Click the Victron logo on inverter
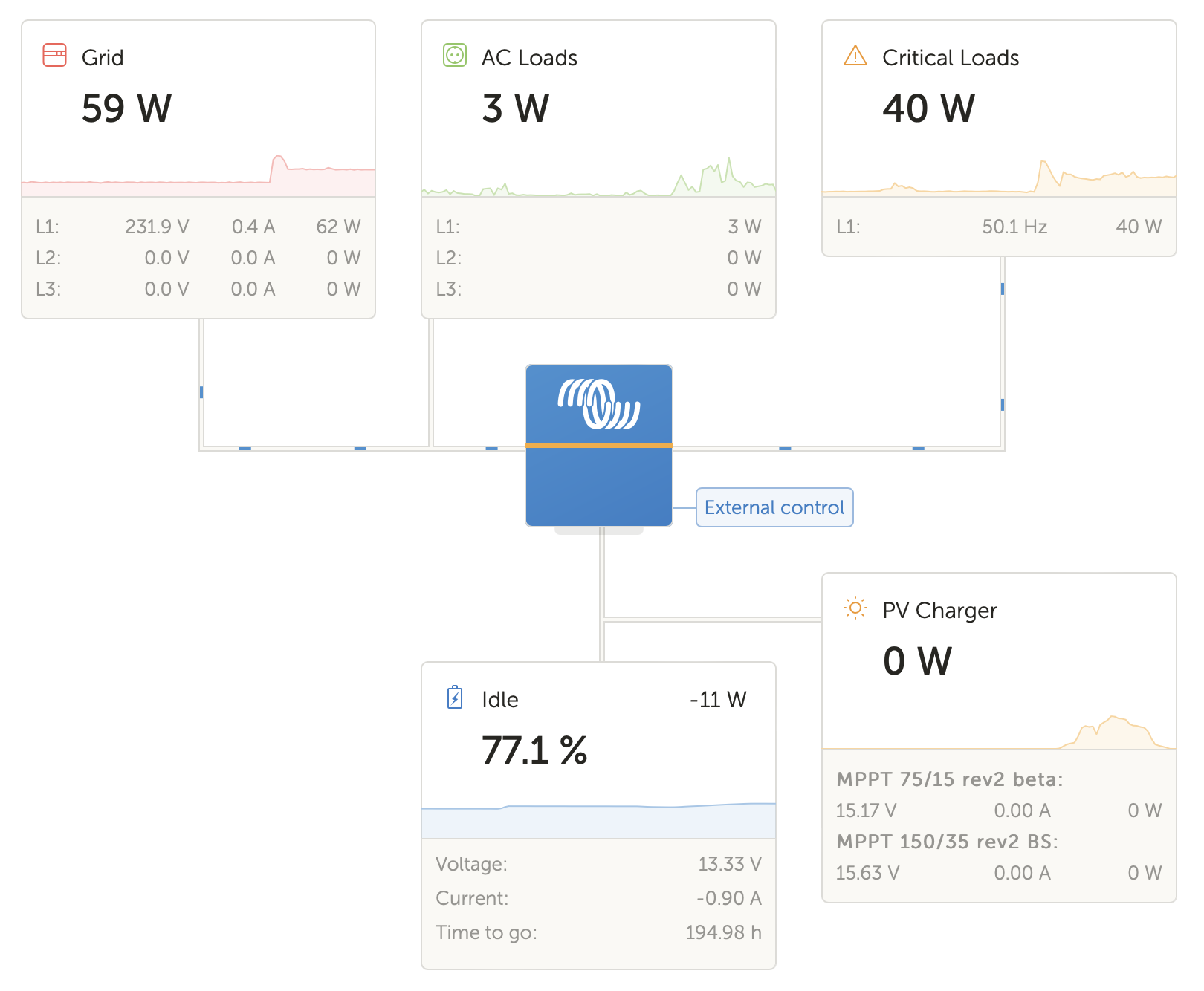1204x991 pixels. coord(599,404)
